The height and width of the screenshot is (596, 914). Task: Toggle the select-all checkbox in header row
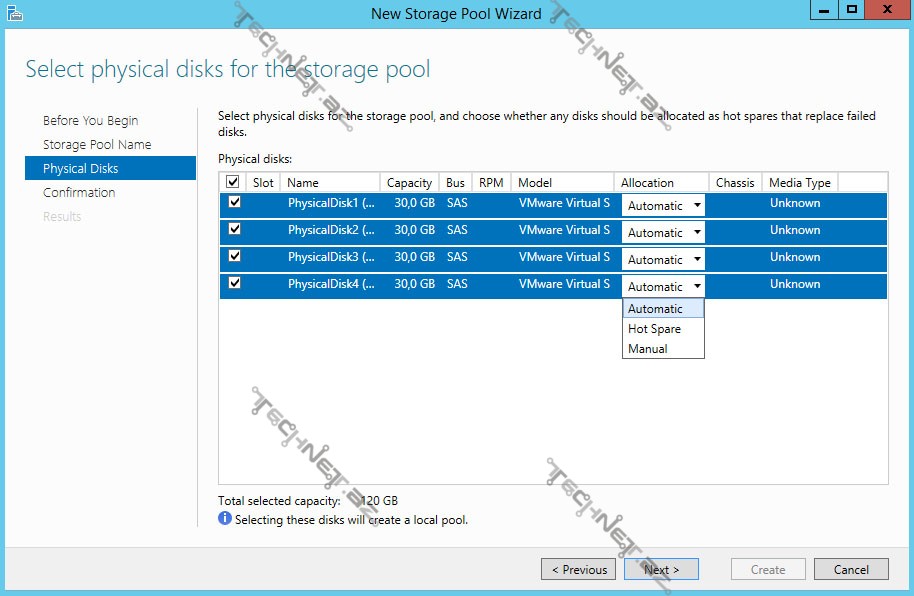pos(233,182)
